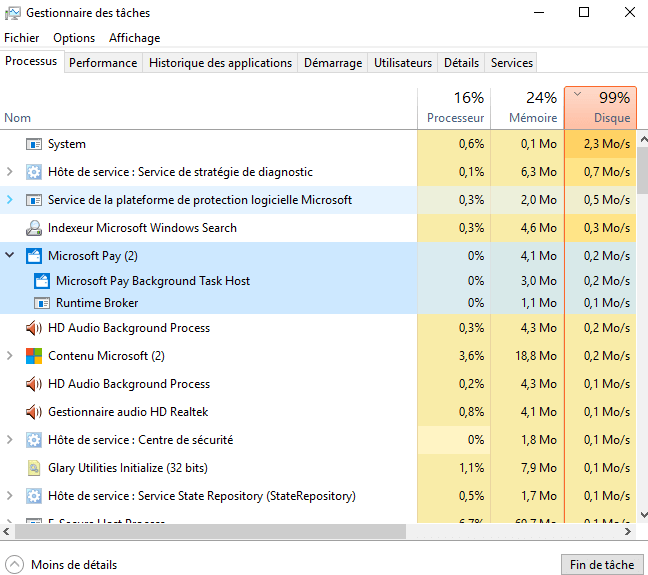
Task: Click the Microsoft Pay (2) wallet icon
Action: click(33, 256)
